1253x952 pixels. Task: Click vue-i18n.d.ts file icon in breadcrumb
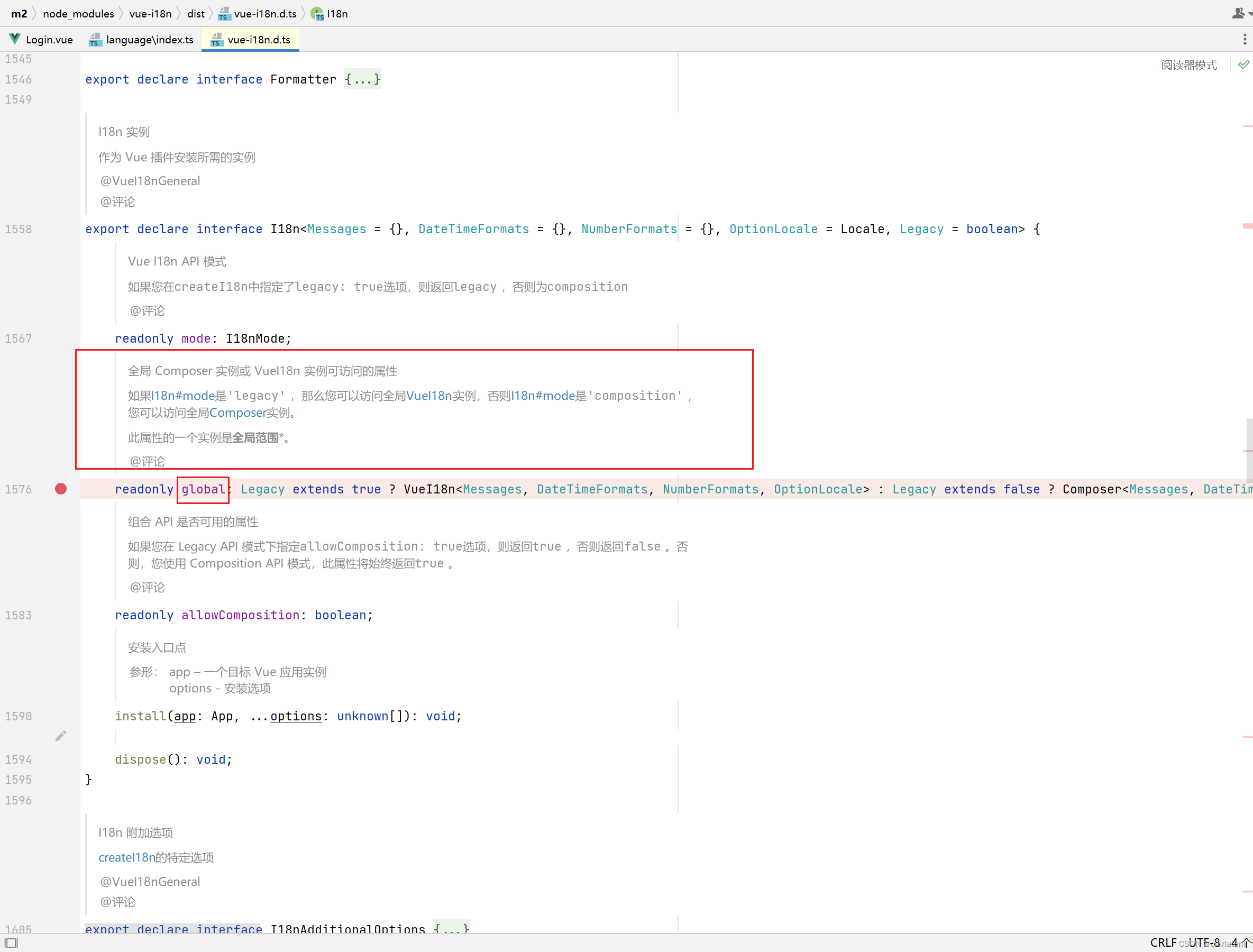(224, 14)
